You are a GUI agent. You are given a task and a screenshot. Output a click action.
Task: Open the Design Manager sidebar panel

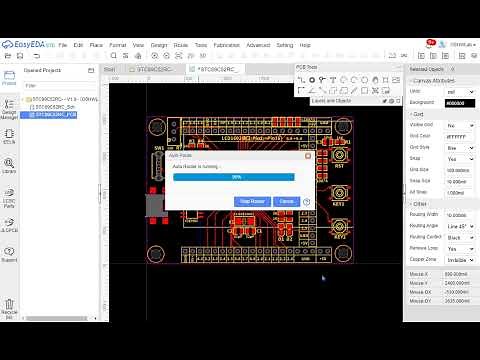pos(9,109)
